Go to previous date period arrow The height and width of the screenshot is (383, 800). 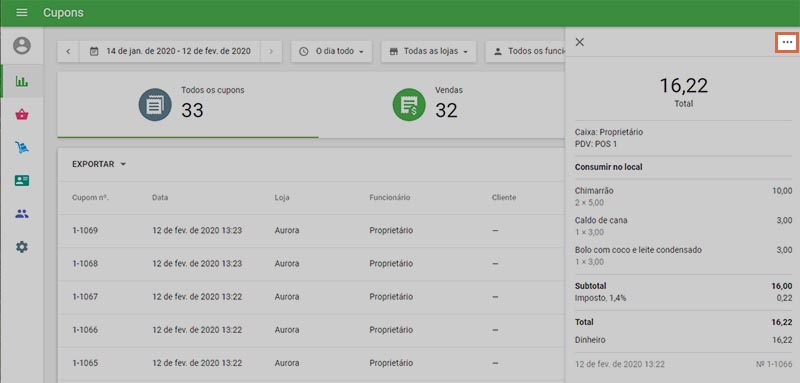pos(68,52)
